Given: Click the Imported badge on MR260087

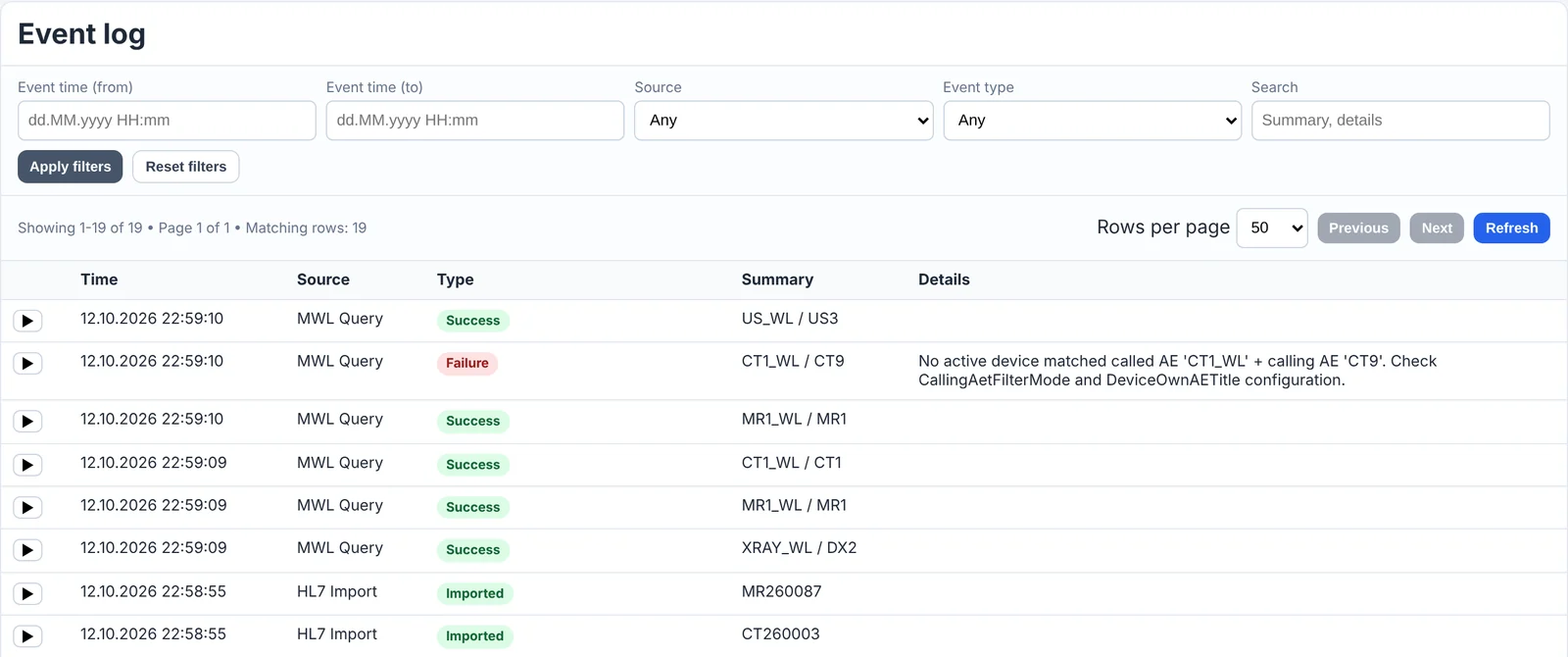Looking at the screenshot, I should pyautogui.click(x=475, y=593).
